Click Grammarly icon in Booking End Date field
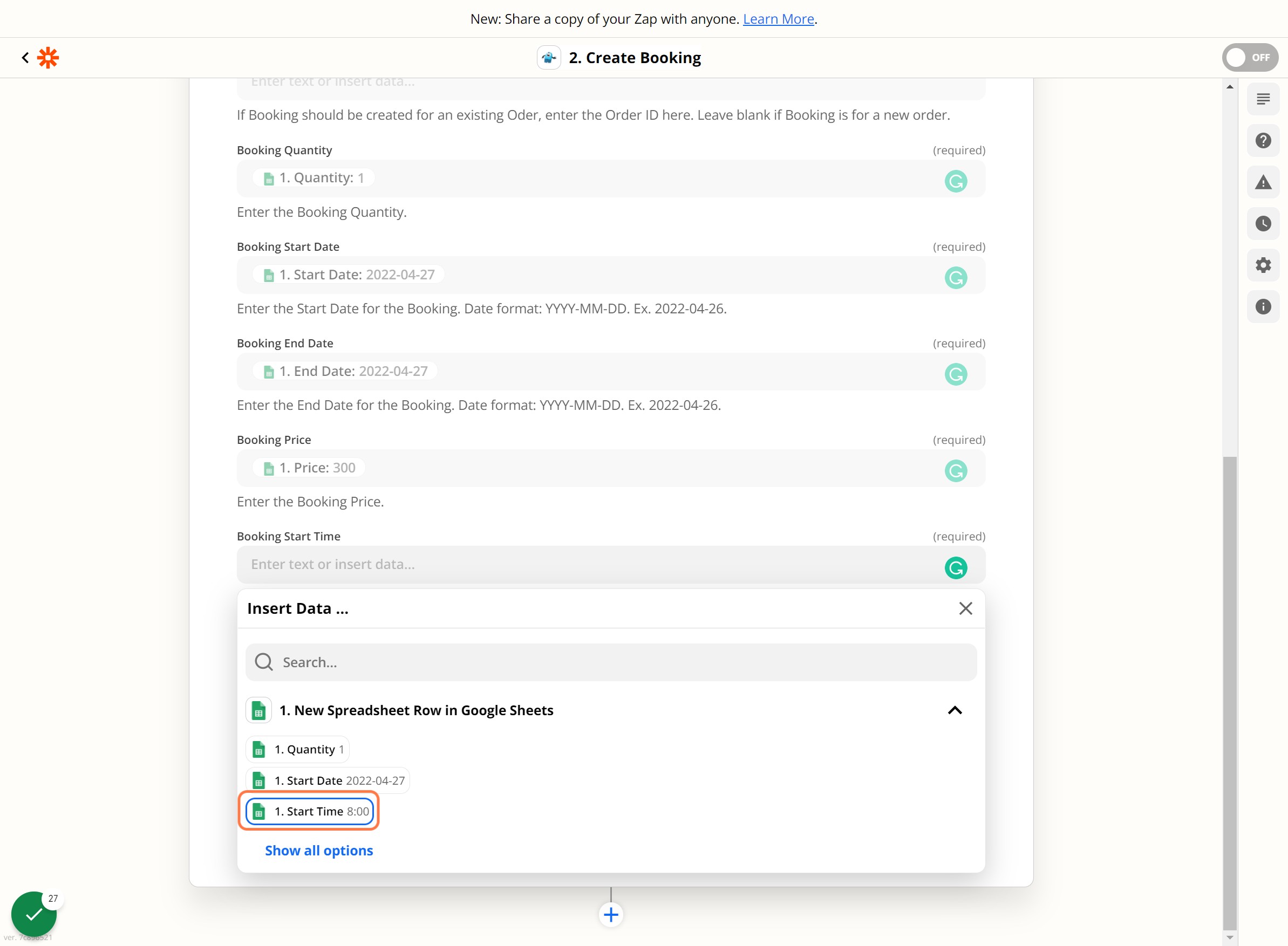 click(x=956, y=374)
